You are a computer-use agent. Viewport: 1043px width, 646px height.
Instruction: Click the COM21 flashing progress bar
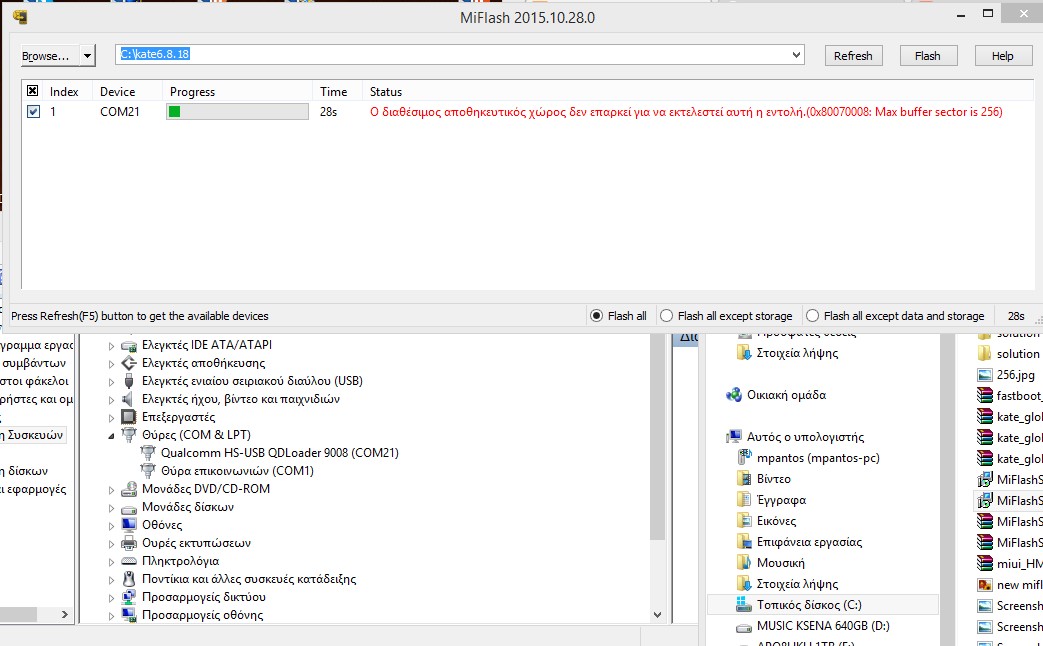tap(237, 112)
